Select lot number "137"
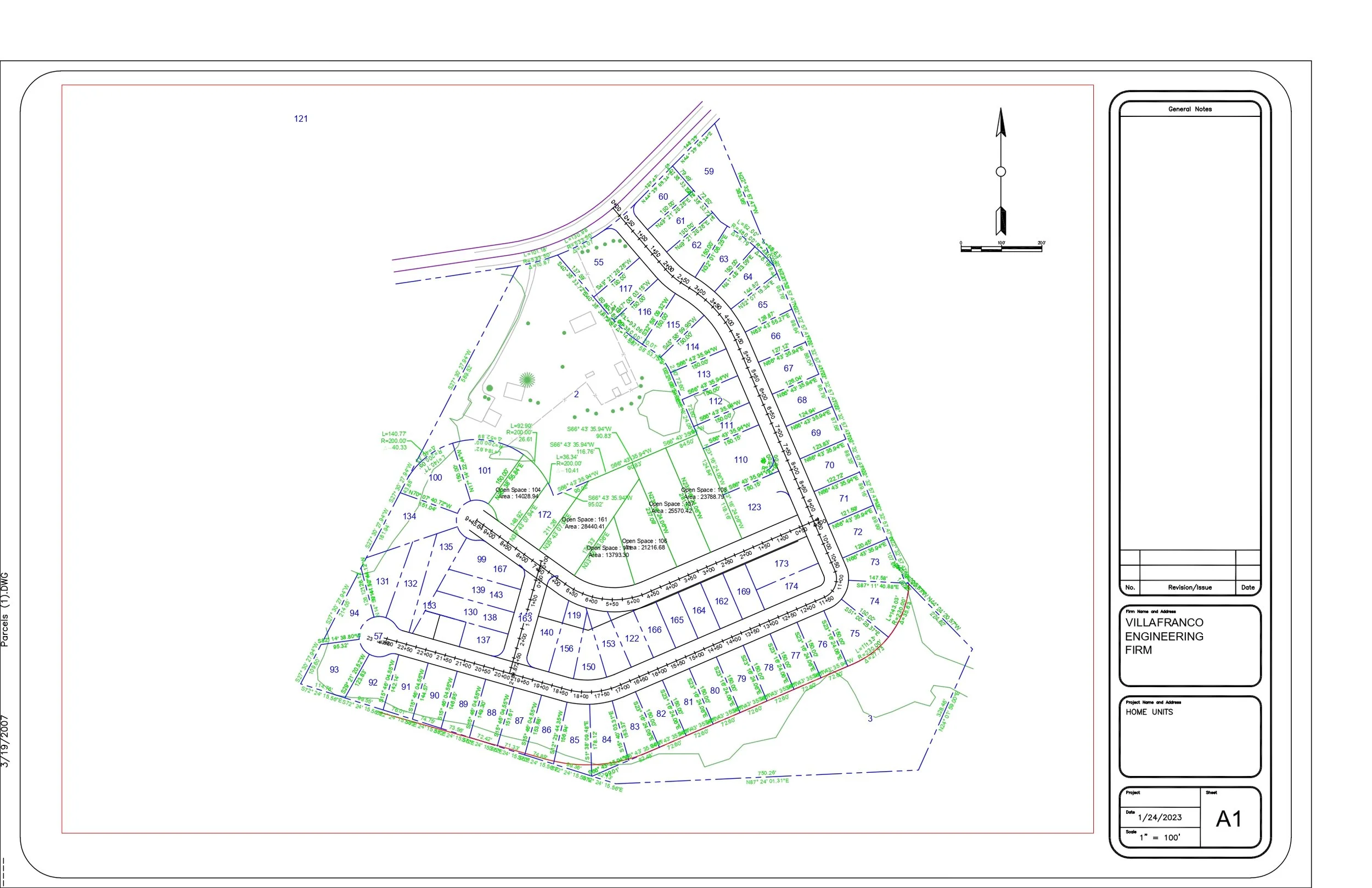This screenshot has width=1372, height=888. [x=483, y=640]
